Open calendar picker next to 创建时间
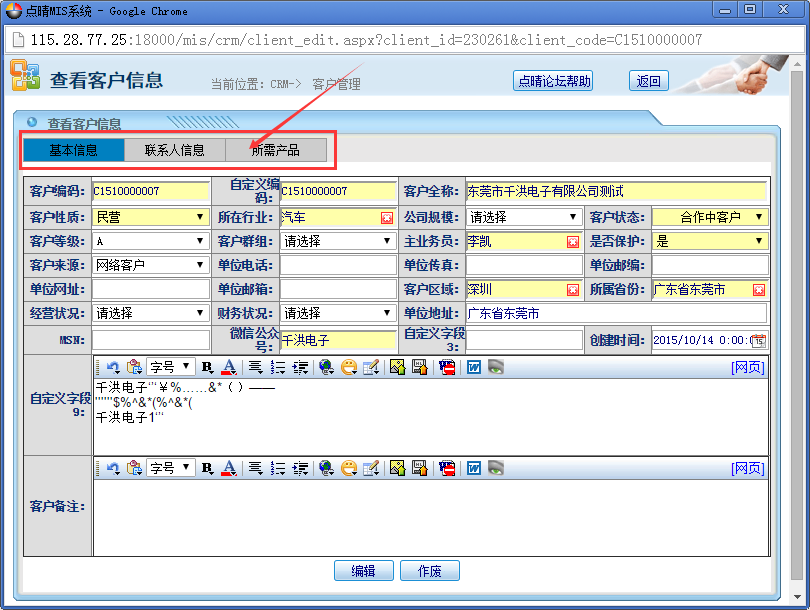The height and width of the screenshot is (610, 810). pyautogui.click(x=758, y=341)
